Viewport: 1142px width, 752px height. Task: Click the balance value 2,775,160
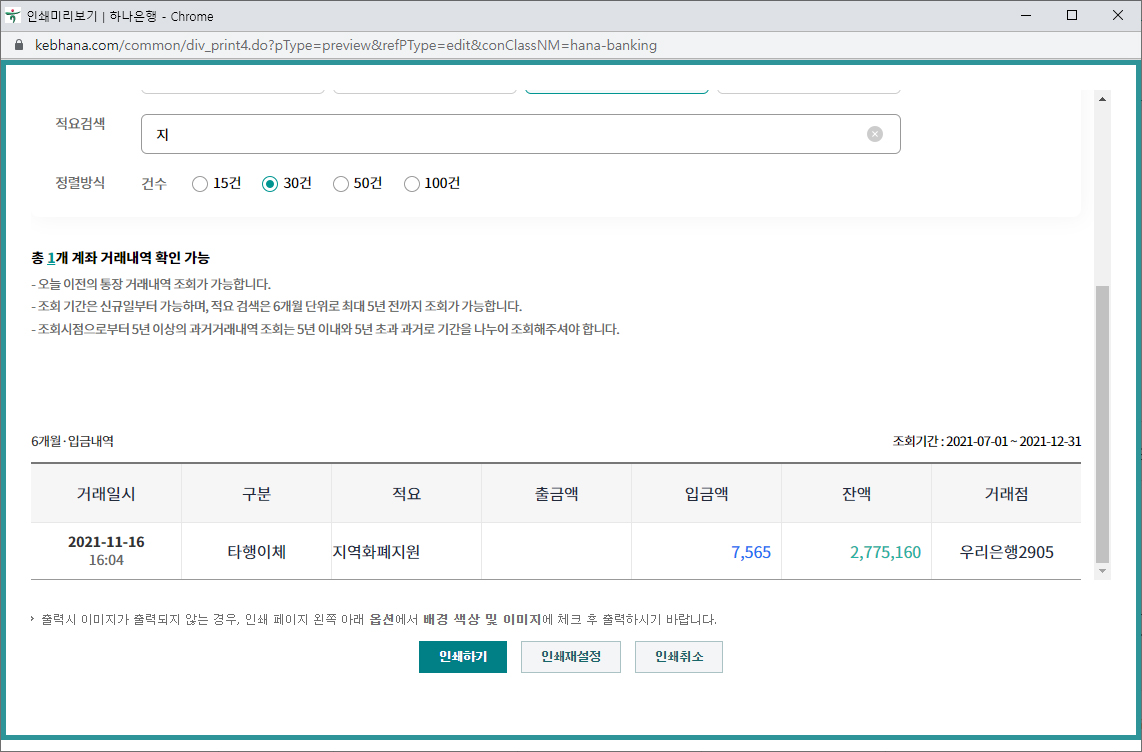(885, 552)
